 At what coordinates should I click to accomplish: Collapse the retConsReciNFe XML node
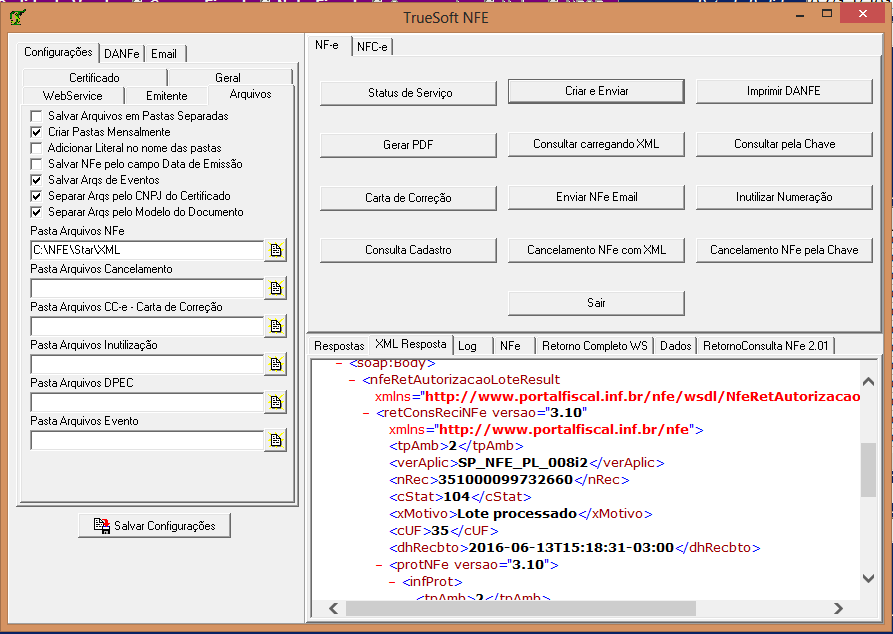[x=366, y=413]
